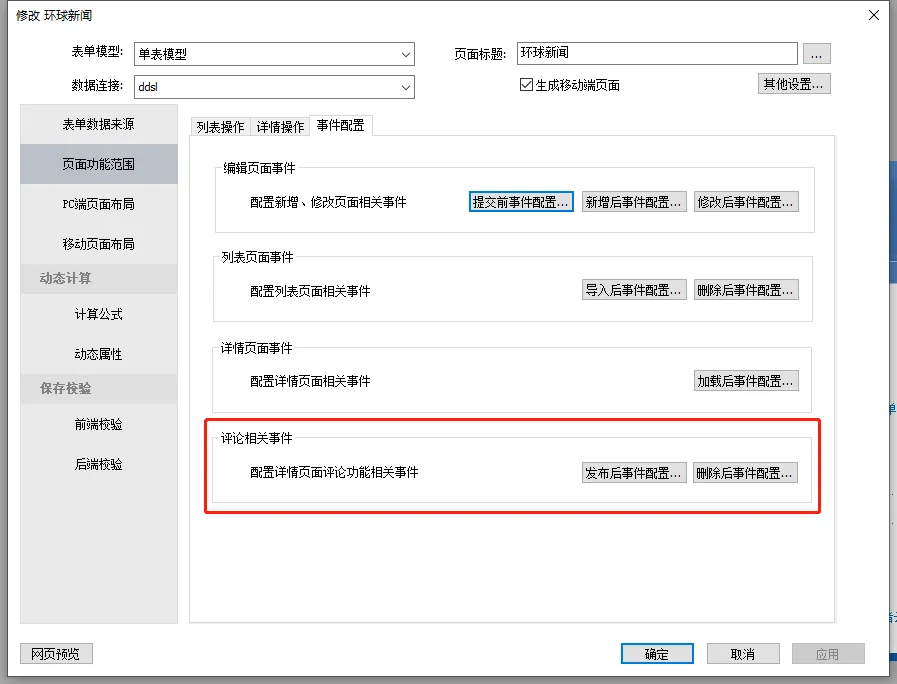
Task: Switch to the 详情操作 tab
Action: [280, 127]
